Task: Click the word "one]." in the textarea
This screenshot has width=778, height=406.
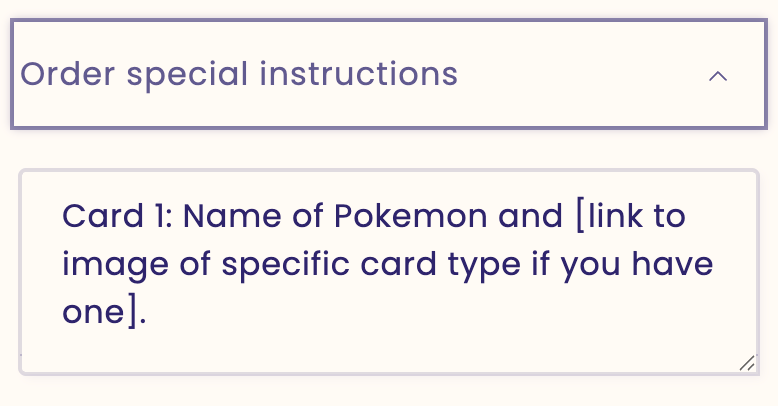Action: click(x=104, y=314)
